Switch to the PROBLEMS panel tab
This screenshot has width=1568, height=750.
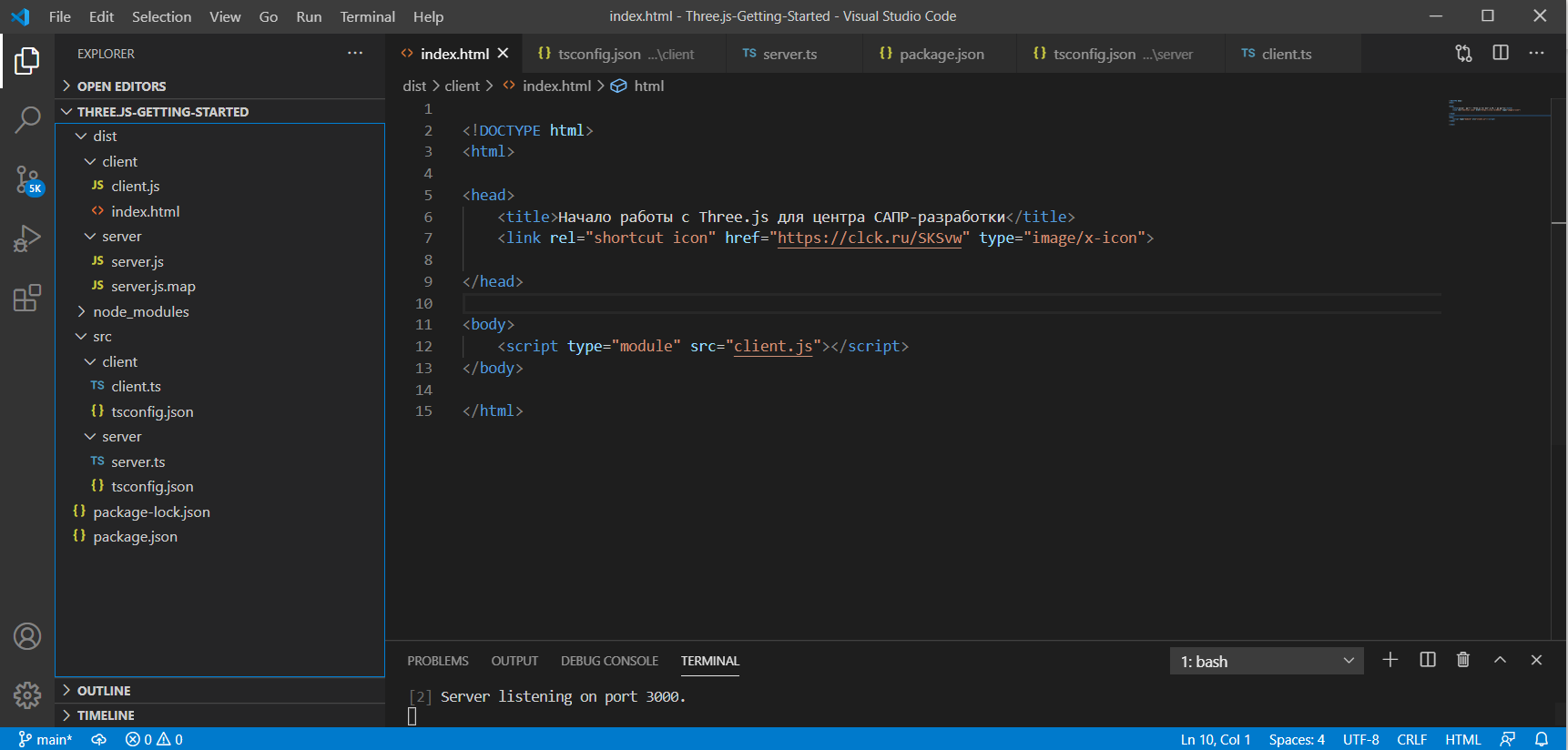click(437, 661)
